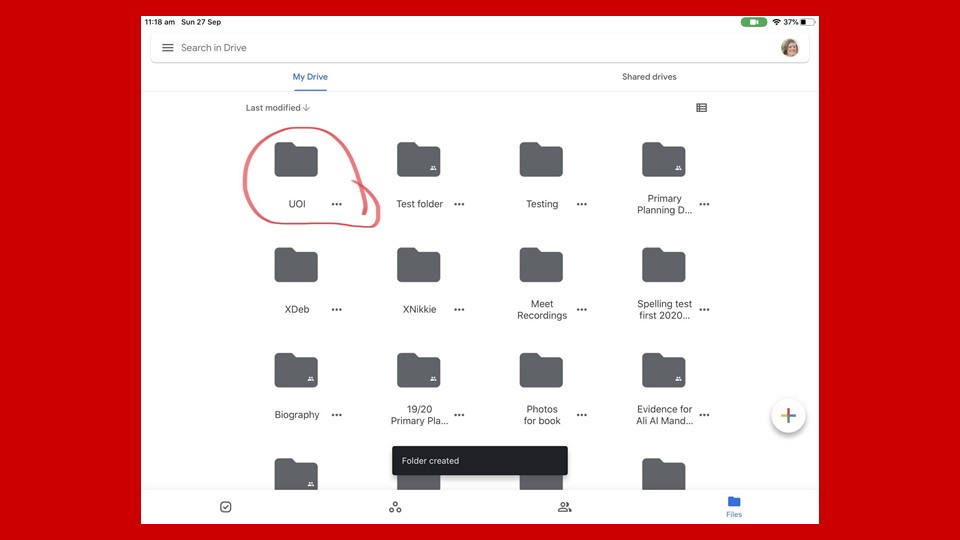
Task: Open the Workspaces bottom tab
Action: coord(395,507)
